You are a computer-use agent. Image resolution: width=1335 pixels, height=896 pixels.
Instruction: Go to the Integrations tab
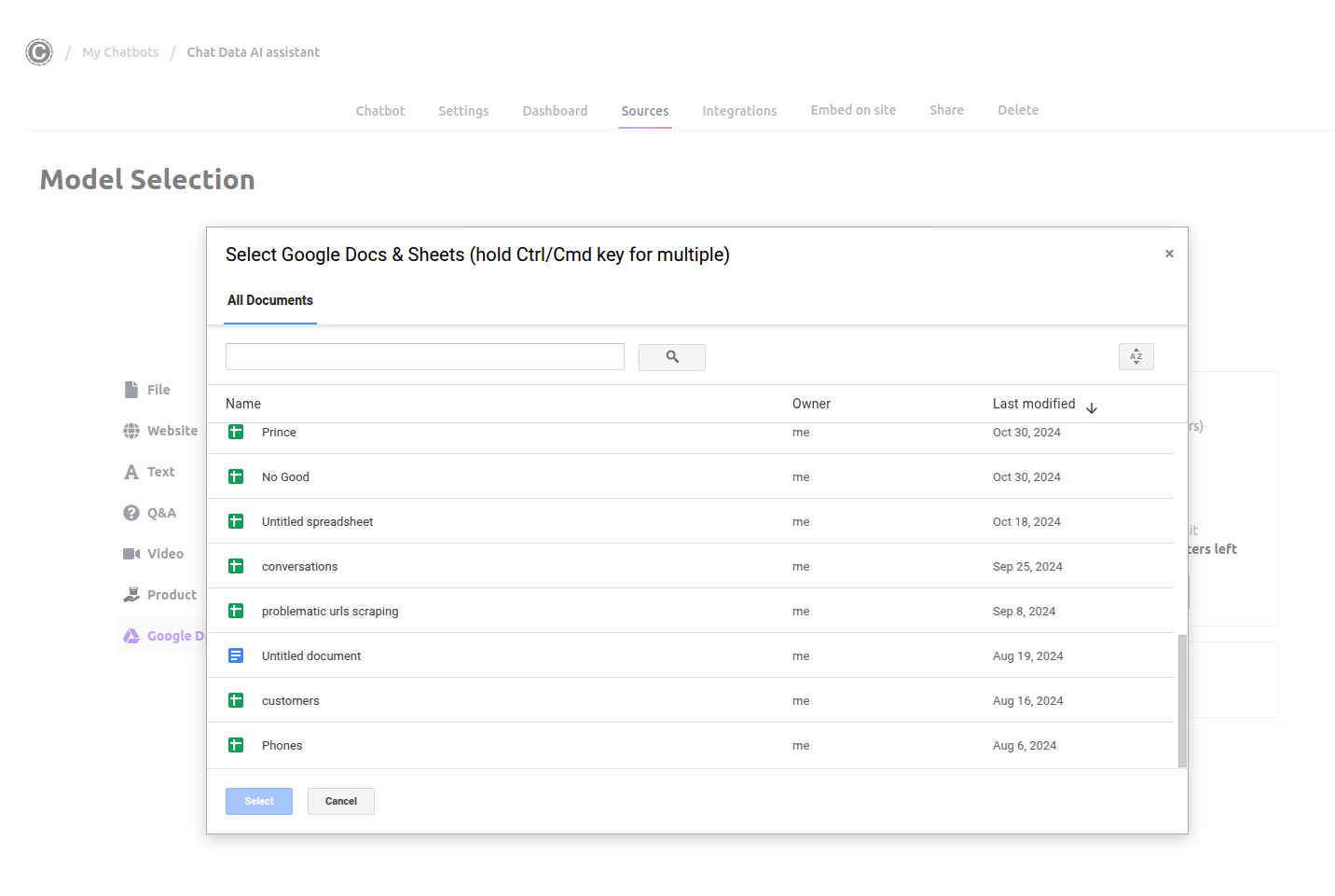pos(739,110)
